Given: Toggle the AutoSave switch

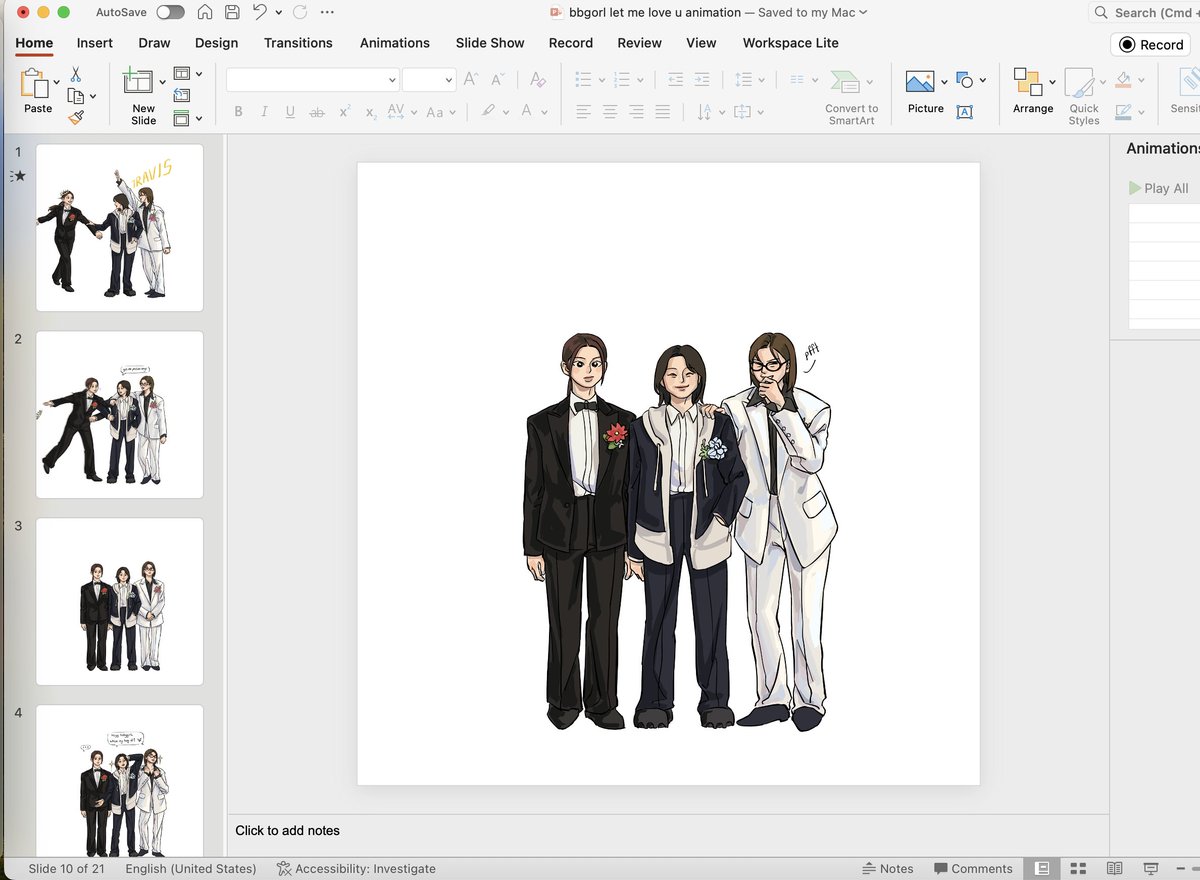Looking at the screenshot, I should (x=170, y=13).
